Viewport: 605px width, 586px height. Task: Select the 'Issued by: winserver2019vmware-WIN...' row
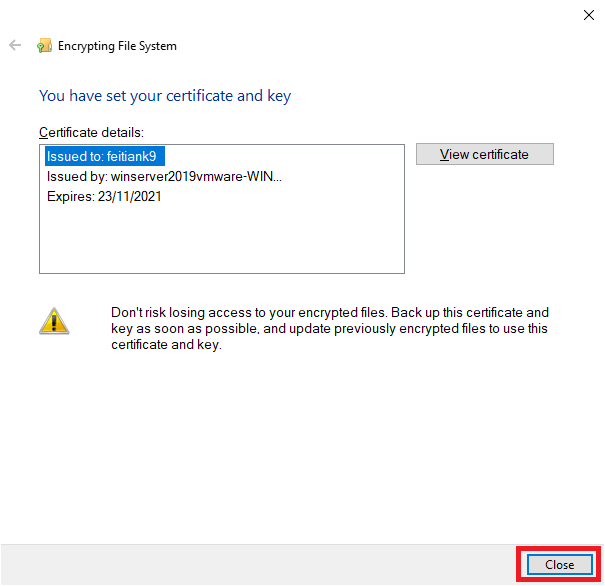(x=164, y=176)
